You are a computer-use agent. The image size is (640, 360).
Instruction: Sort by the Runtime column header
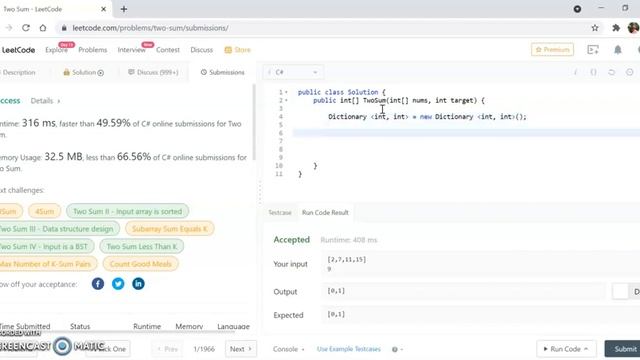147,327
